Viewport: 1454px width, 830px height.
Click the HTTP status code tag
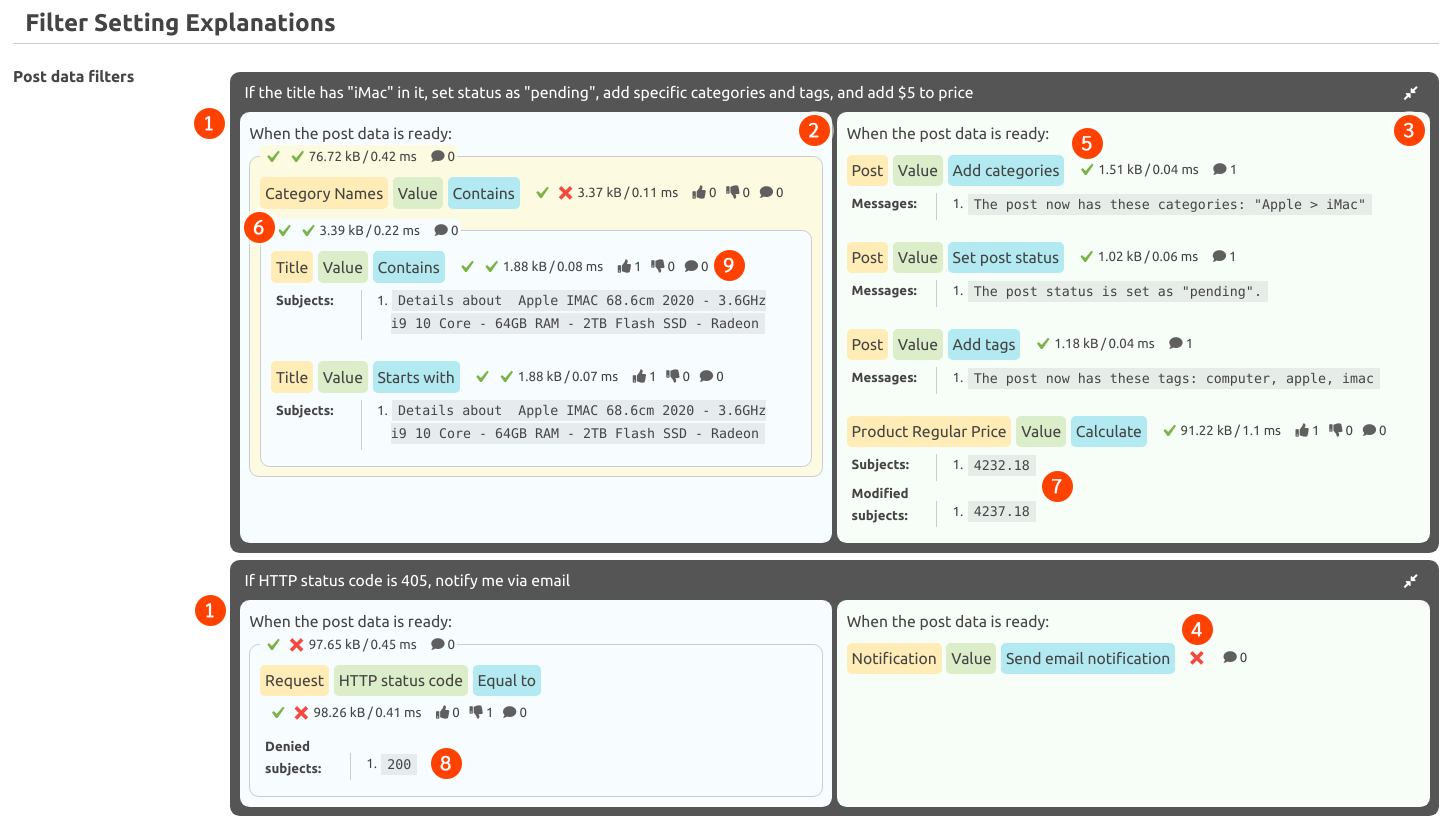[x=401, y=681]
